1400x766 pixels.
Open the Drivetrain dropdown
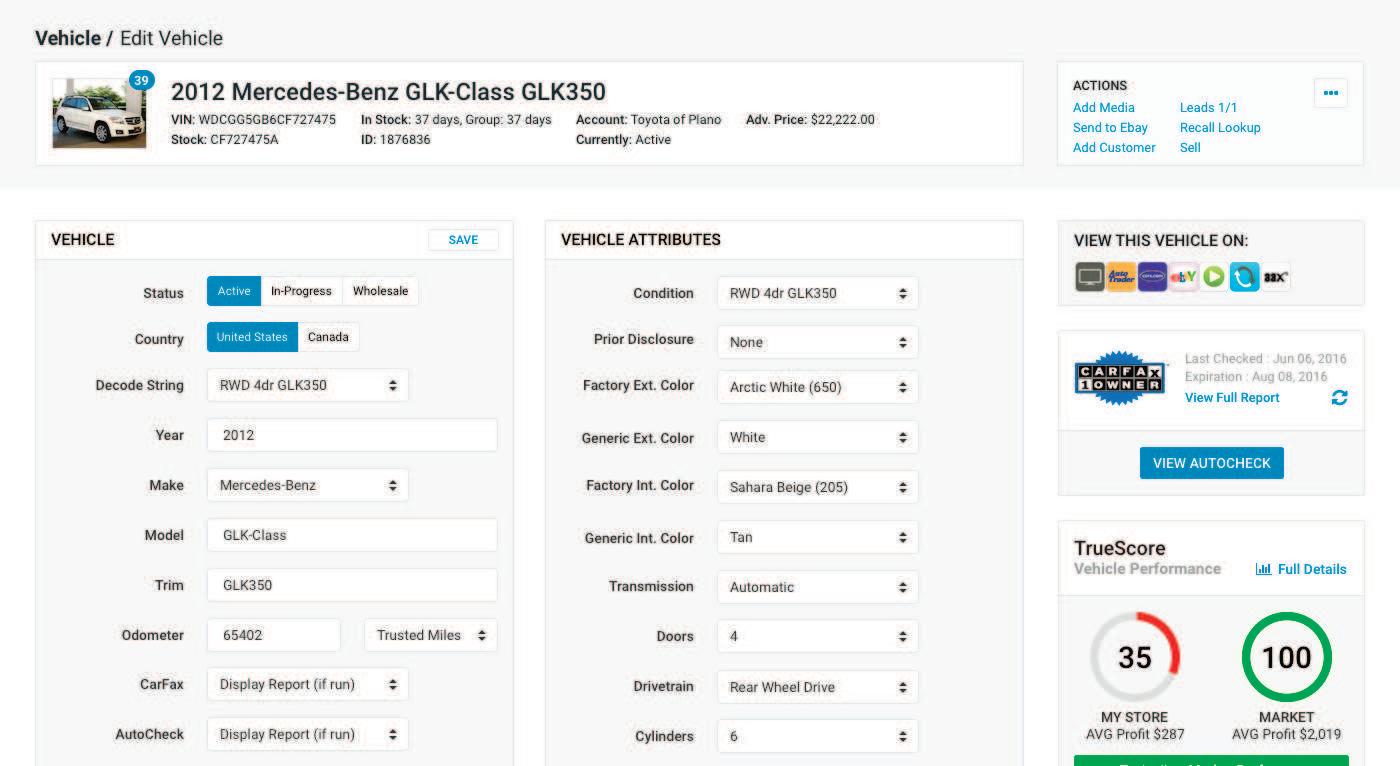point(818,687)
